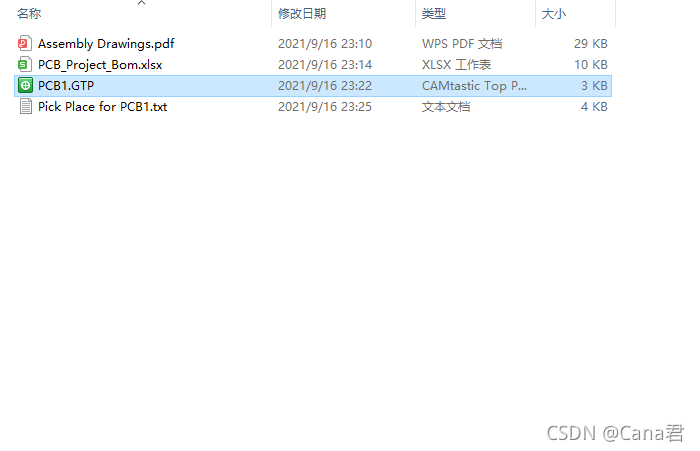
Task: Click the 2021/9/16 23:25 date cell
Action: (x=325, y=107)
